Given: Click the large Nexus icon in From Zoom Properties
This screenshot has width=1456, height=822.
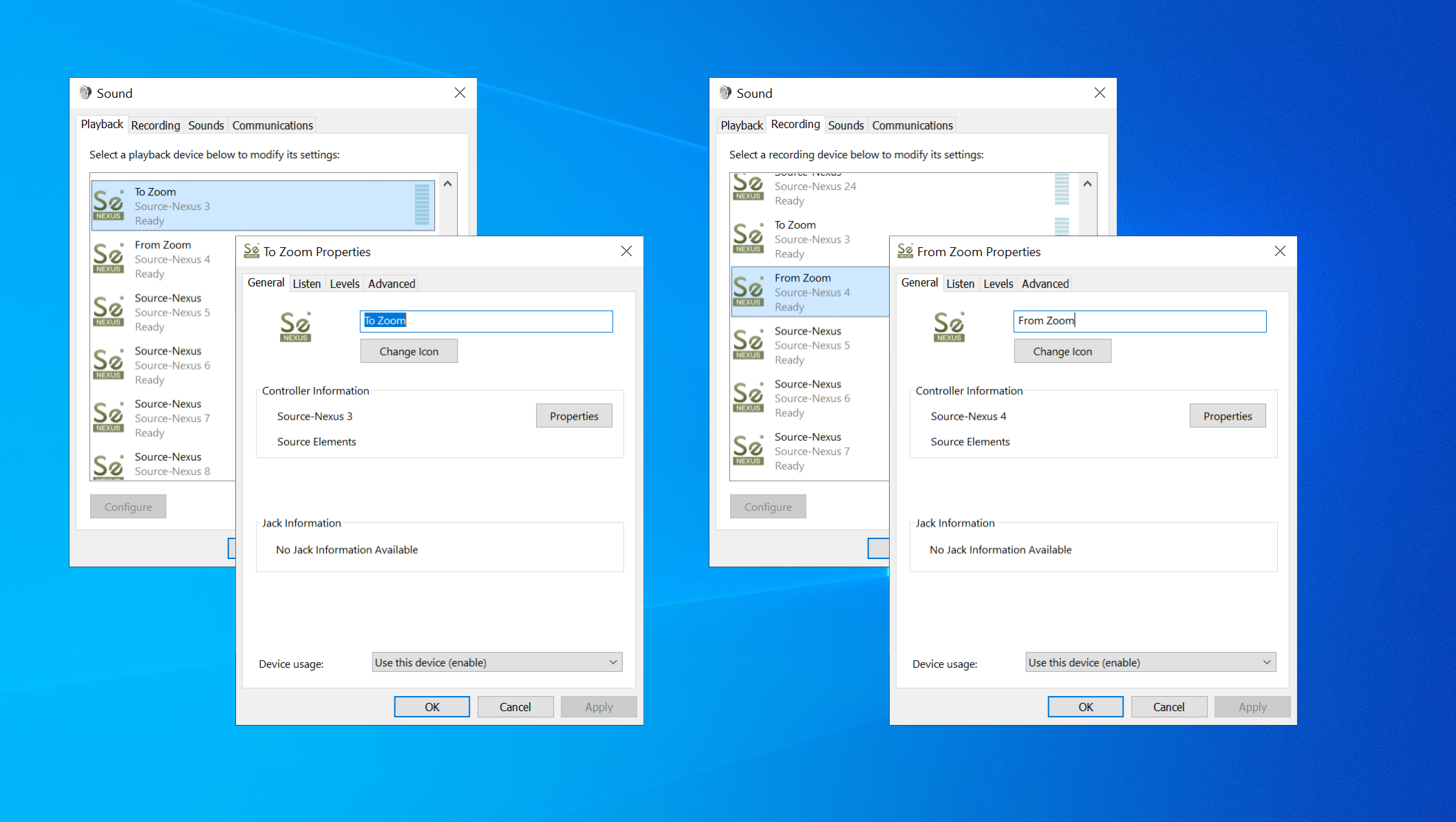Looking at the screenshot, I should click(x=950, y=326).
